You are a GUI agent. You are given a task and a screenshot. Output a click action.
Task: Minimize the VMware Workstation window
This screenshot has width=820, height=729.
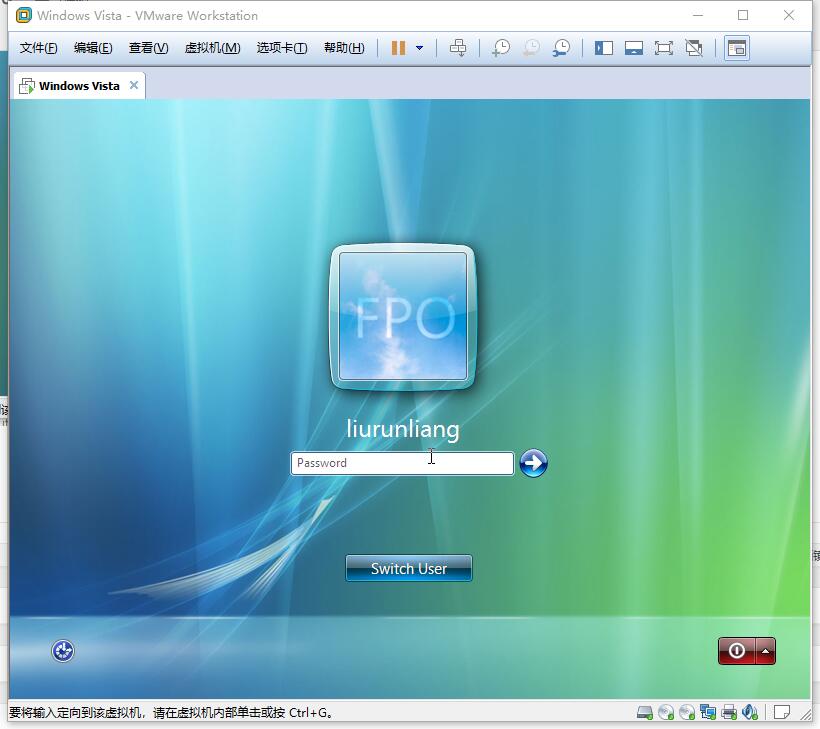point(698,15)
